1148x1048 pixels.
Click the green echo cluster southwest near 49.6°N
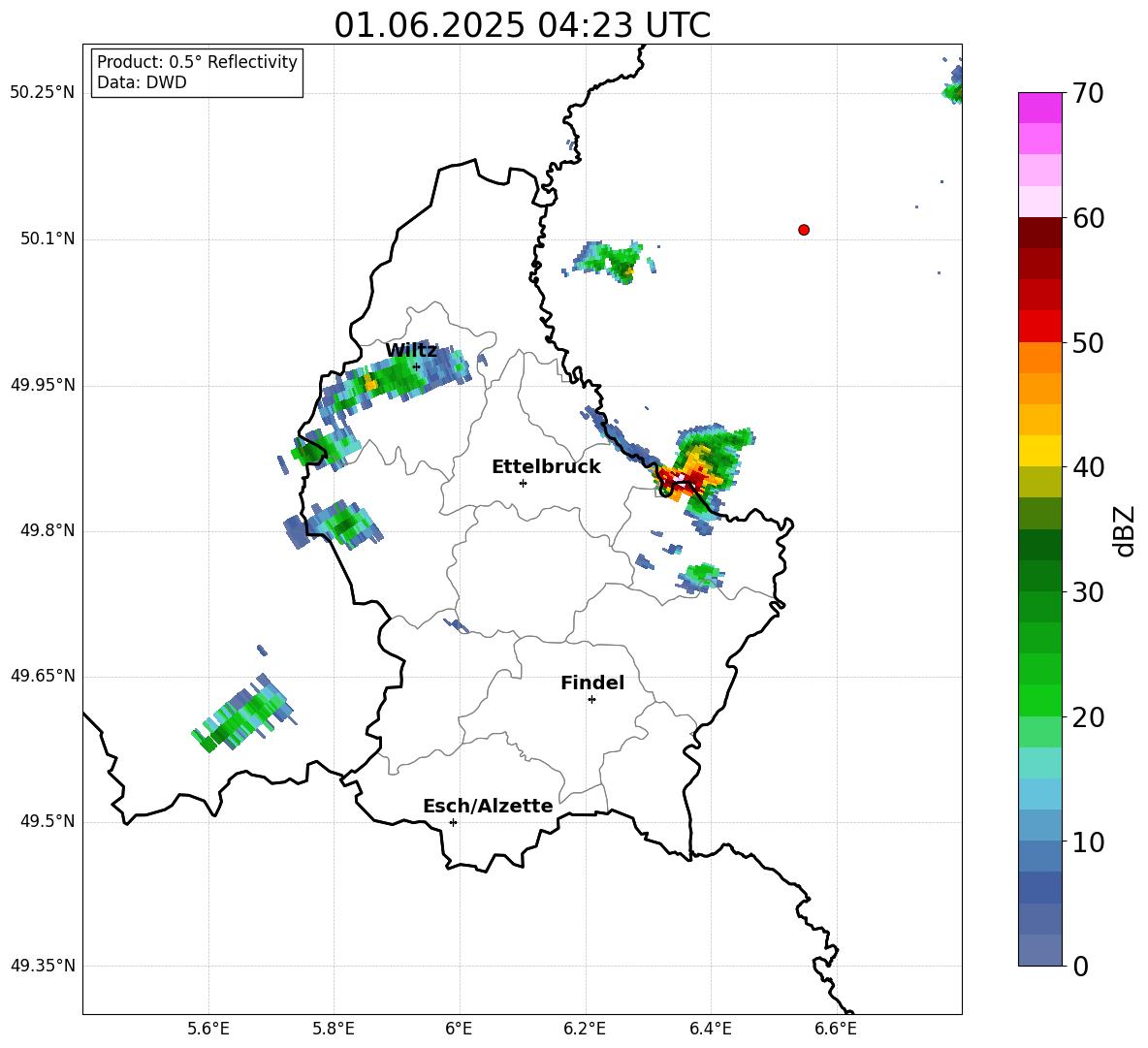243,714
